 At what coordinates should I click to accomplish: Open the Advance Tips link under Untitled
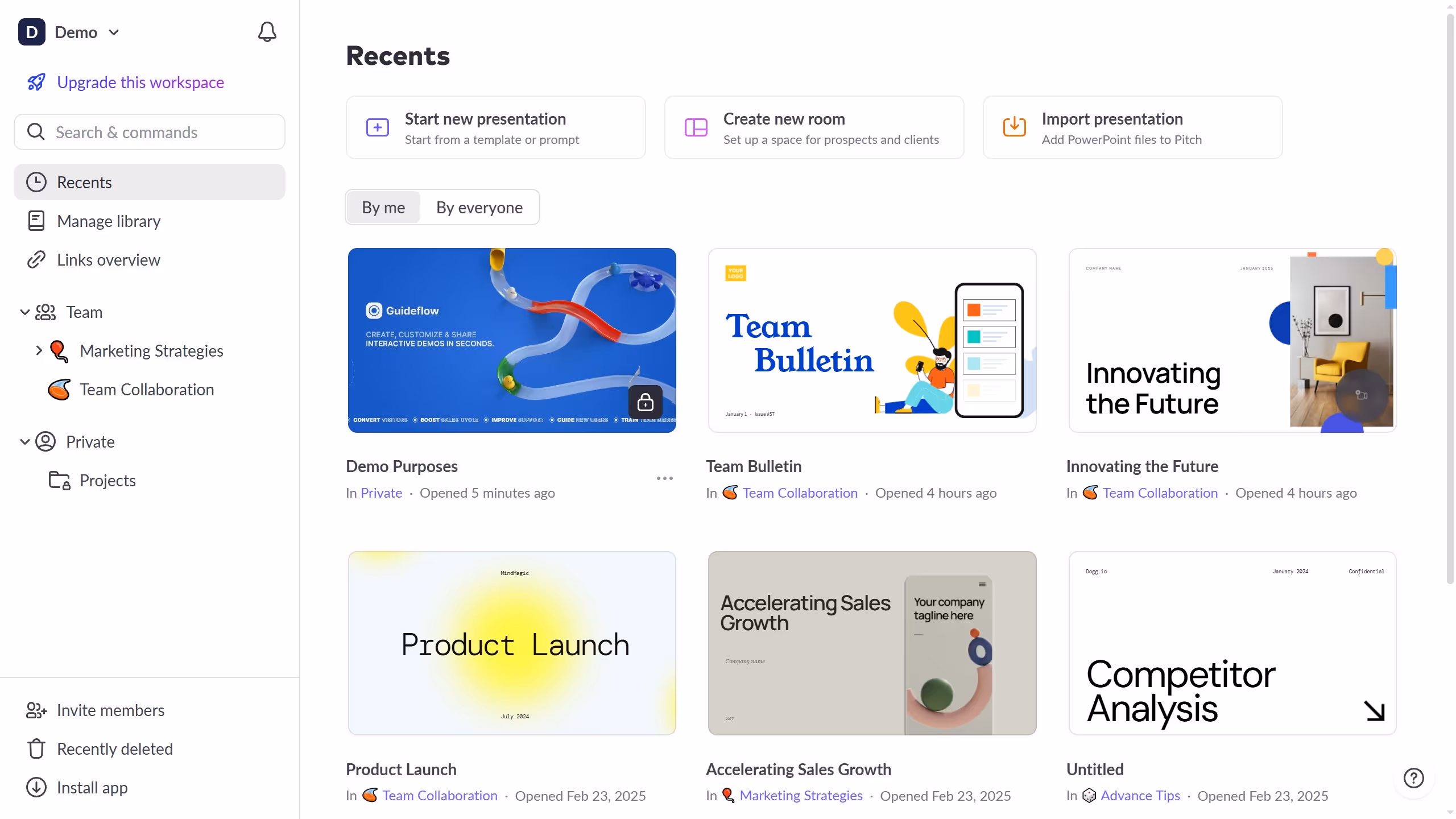(x=1140, y=796)
